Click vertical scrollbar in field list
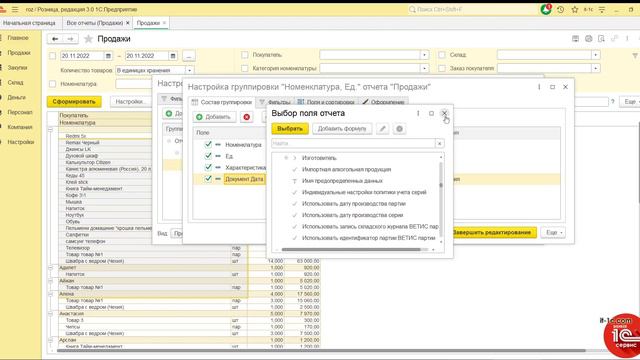This screenshot has height=360, width=640. tap(441, 185)
